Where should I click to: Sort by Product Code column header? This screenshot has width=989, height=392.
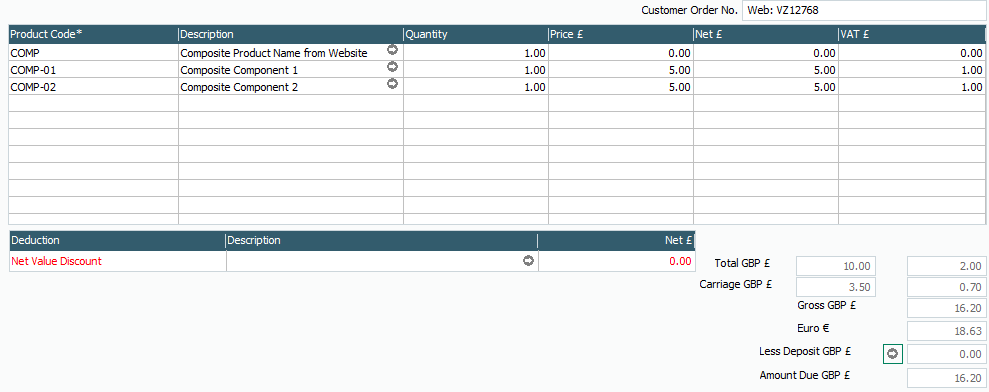pos(93,34)
